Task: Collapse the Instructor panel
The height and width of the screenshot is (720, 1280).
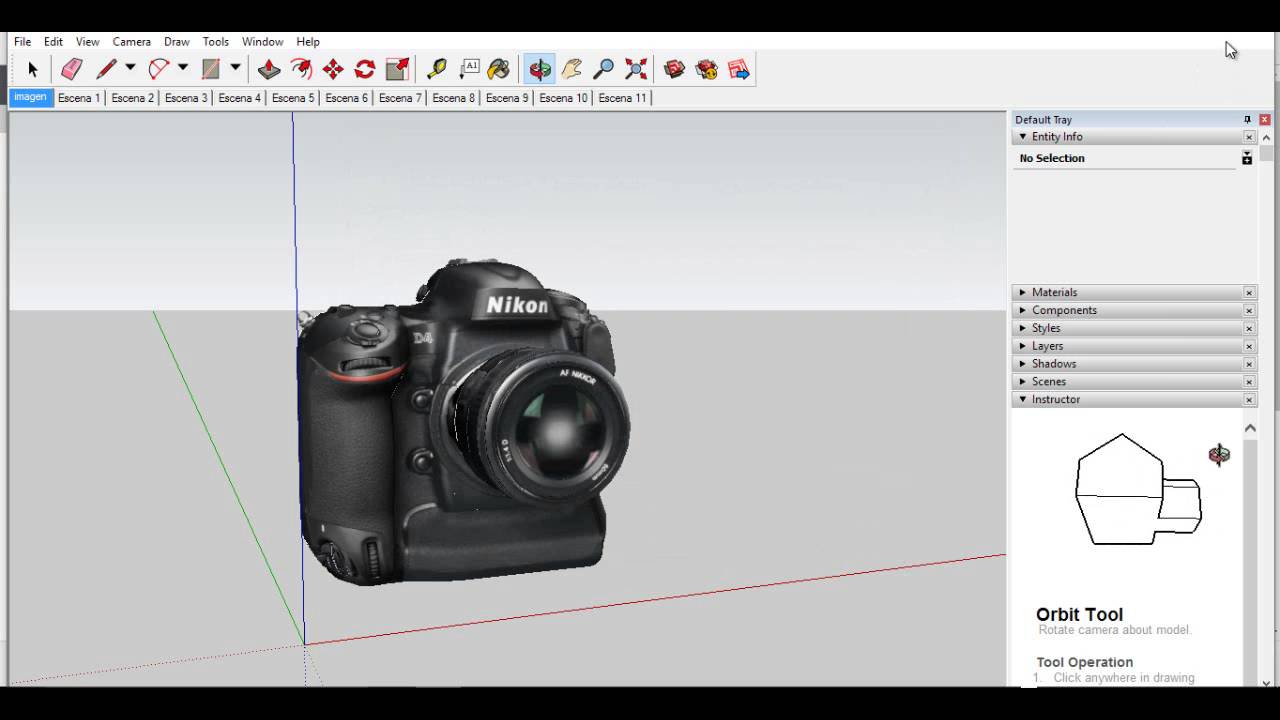Action: coord(1022,399)
